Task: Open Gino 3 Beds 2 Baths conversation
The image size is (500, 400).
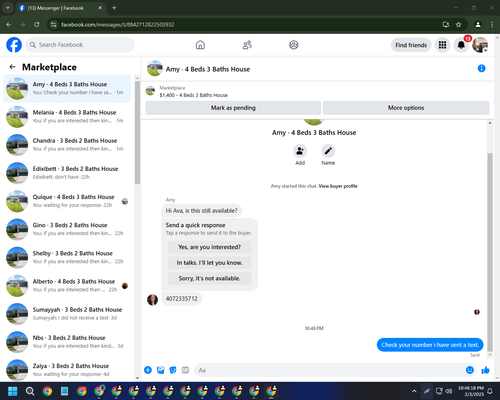Action: click(x=67, y=229)
